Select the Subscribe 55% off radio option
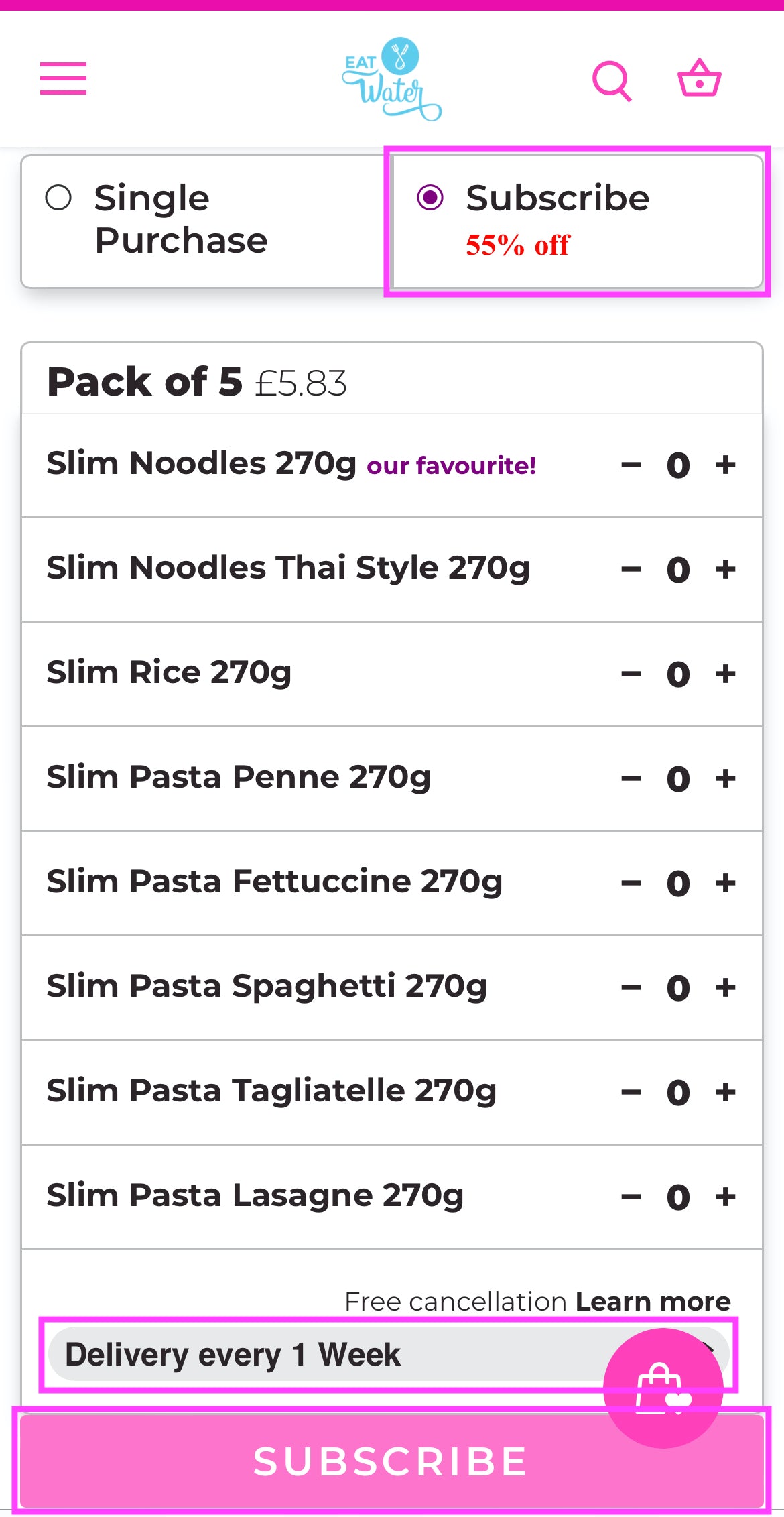 click(x=430, y=198)
